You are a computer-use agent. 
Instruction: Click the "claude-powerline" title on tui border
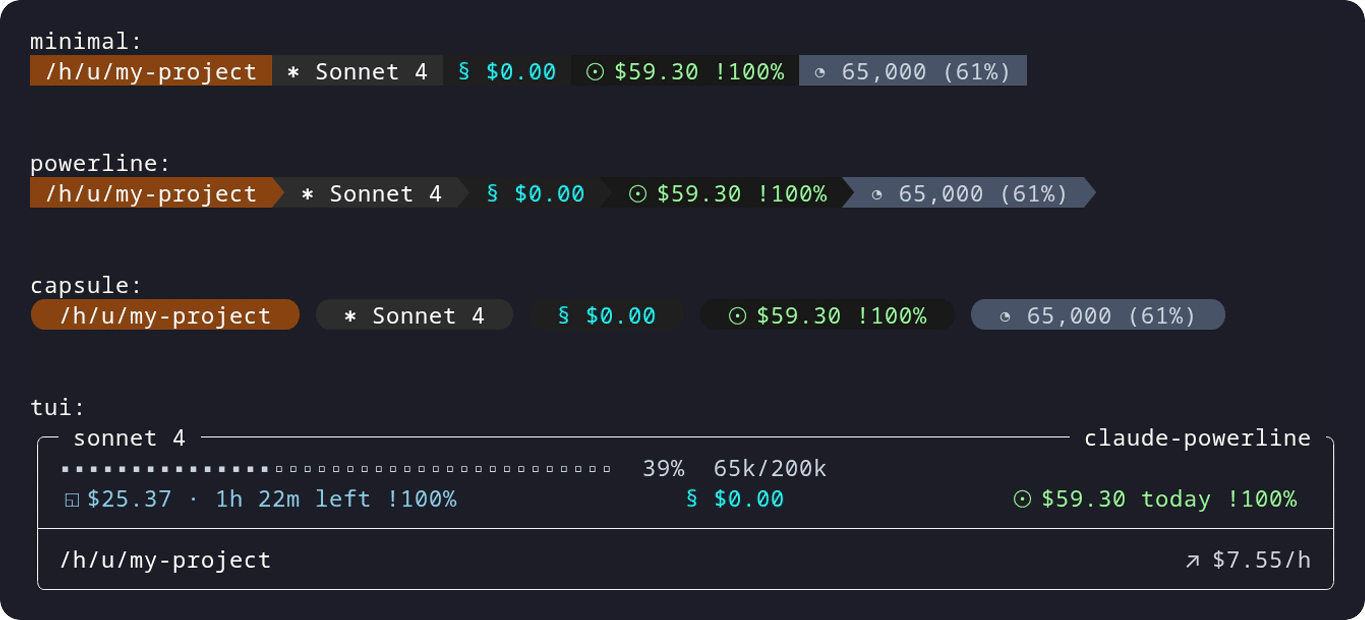coord(1197,438)
